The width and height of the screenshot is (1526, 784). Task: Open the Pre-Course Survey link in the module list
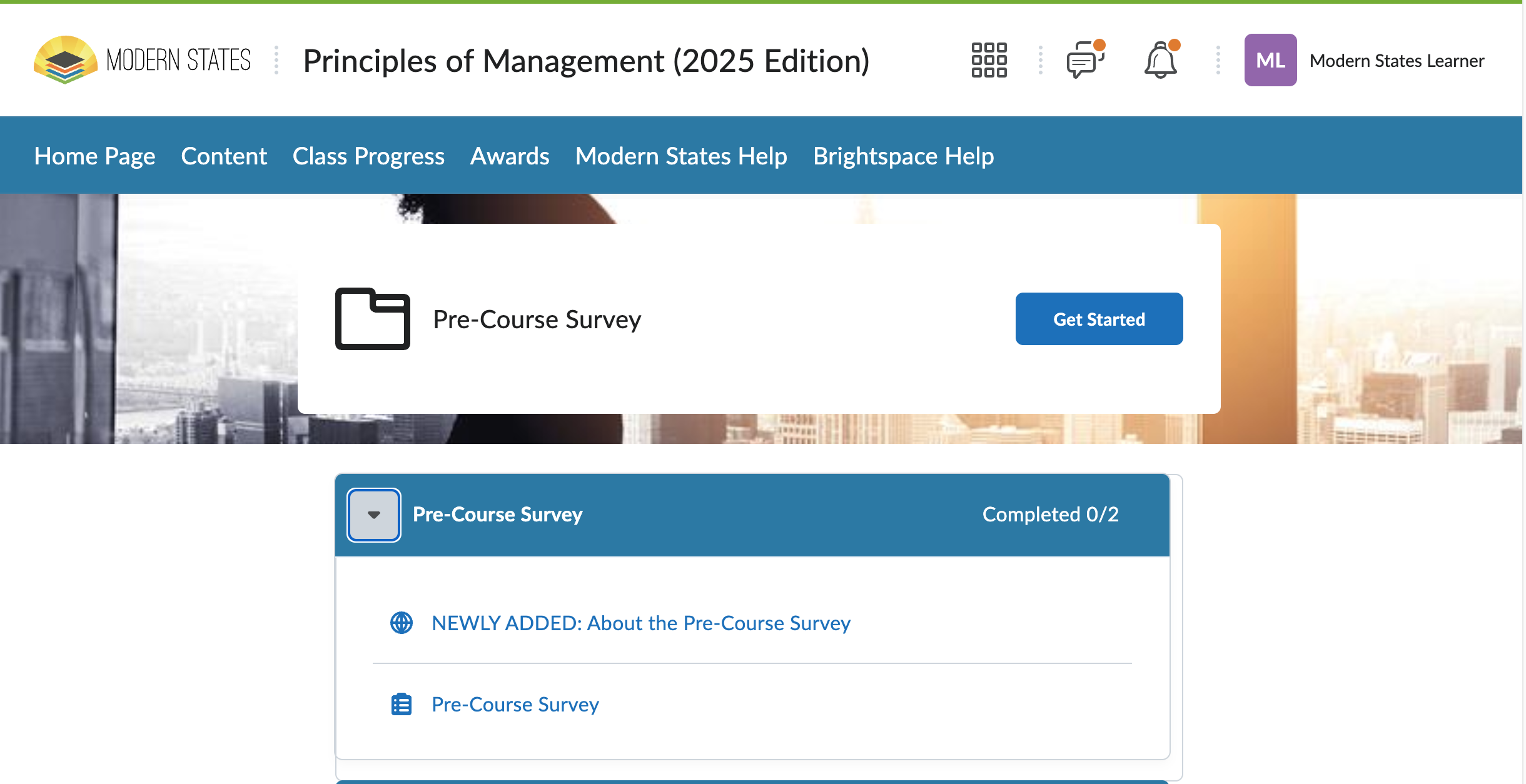[x=515, y=704]
